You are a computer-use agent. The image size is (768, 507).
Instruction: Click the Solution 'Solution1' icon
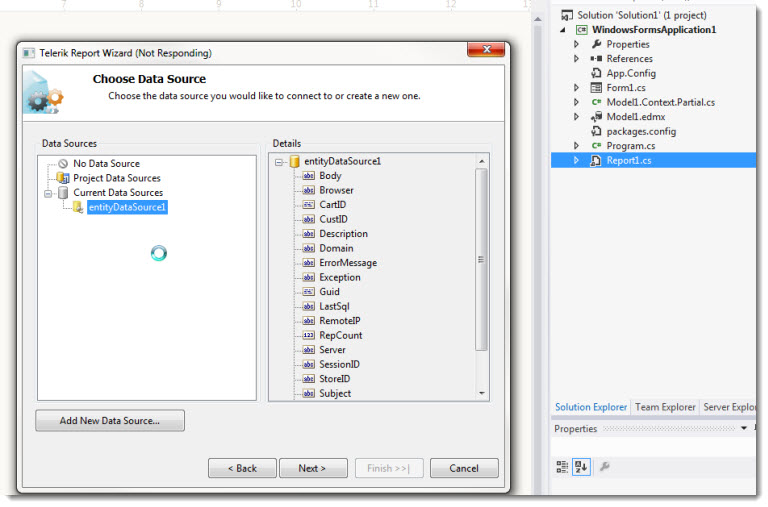[567, 15]
